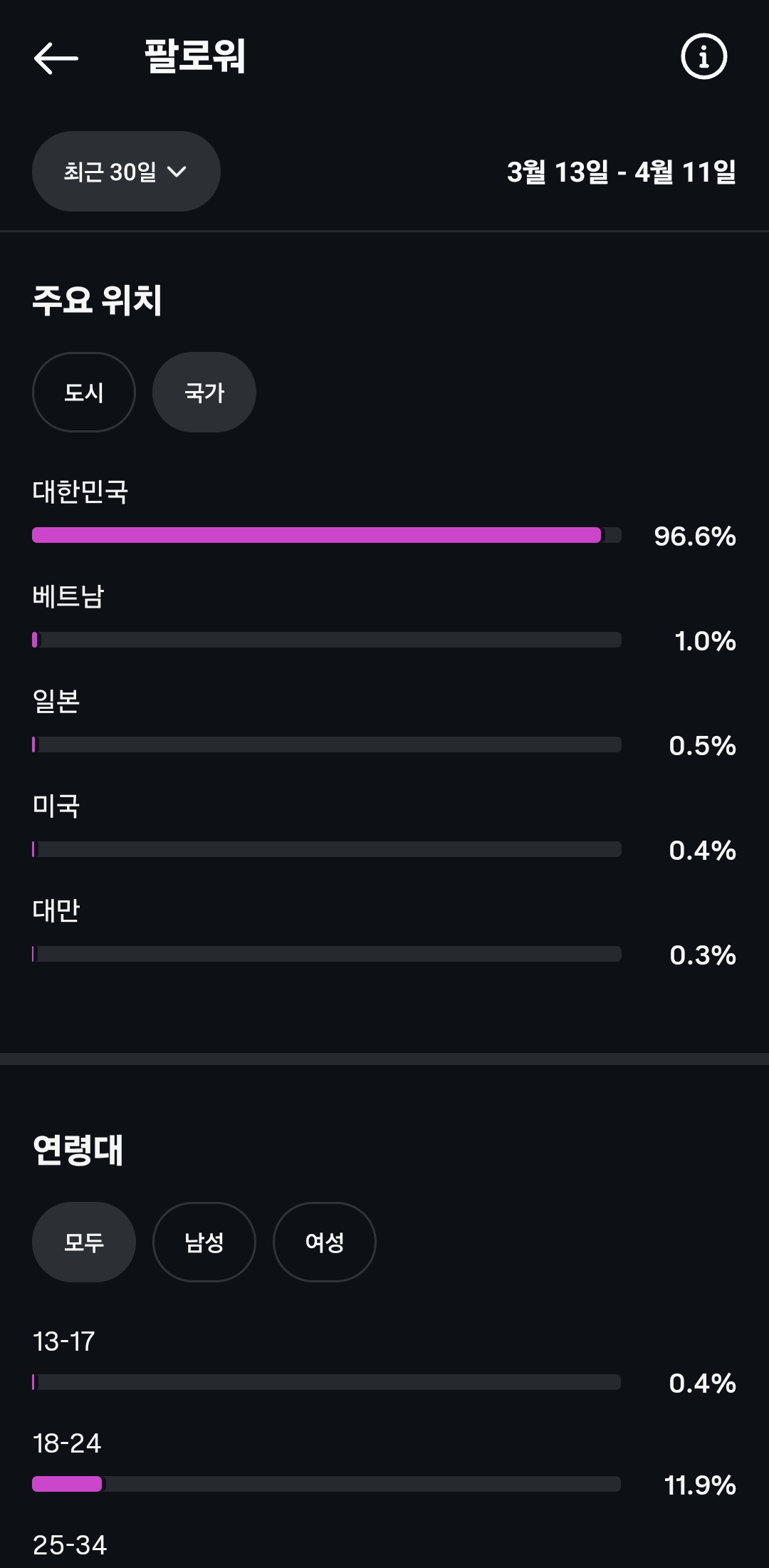Tap the 팔로워 page title

click(195, 56)
